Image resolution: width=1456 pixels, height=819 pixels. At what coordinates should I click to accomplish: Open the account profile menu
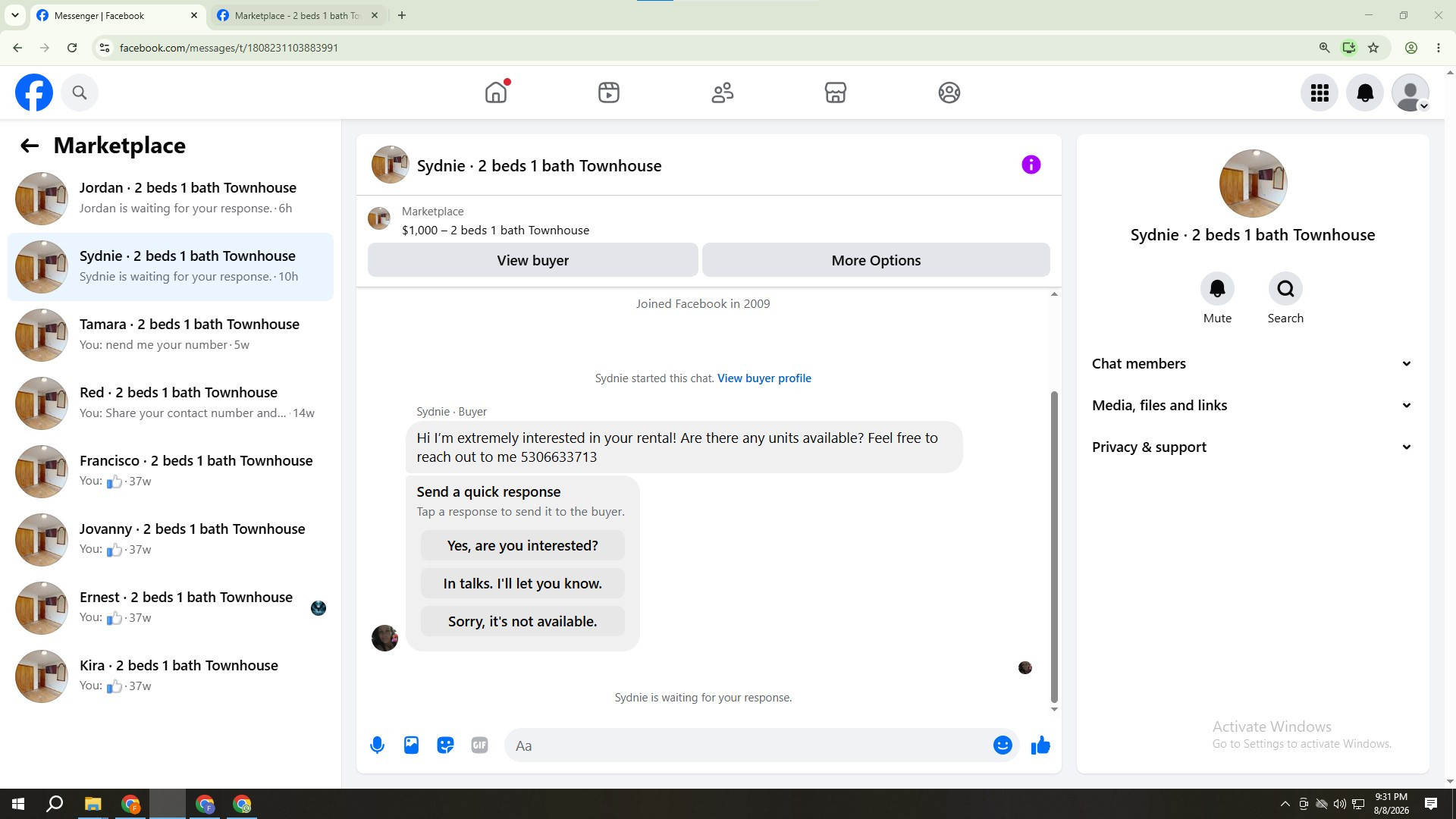click(1410, 93)
